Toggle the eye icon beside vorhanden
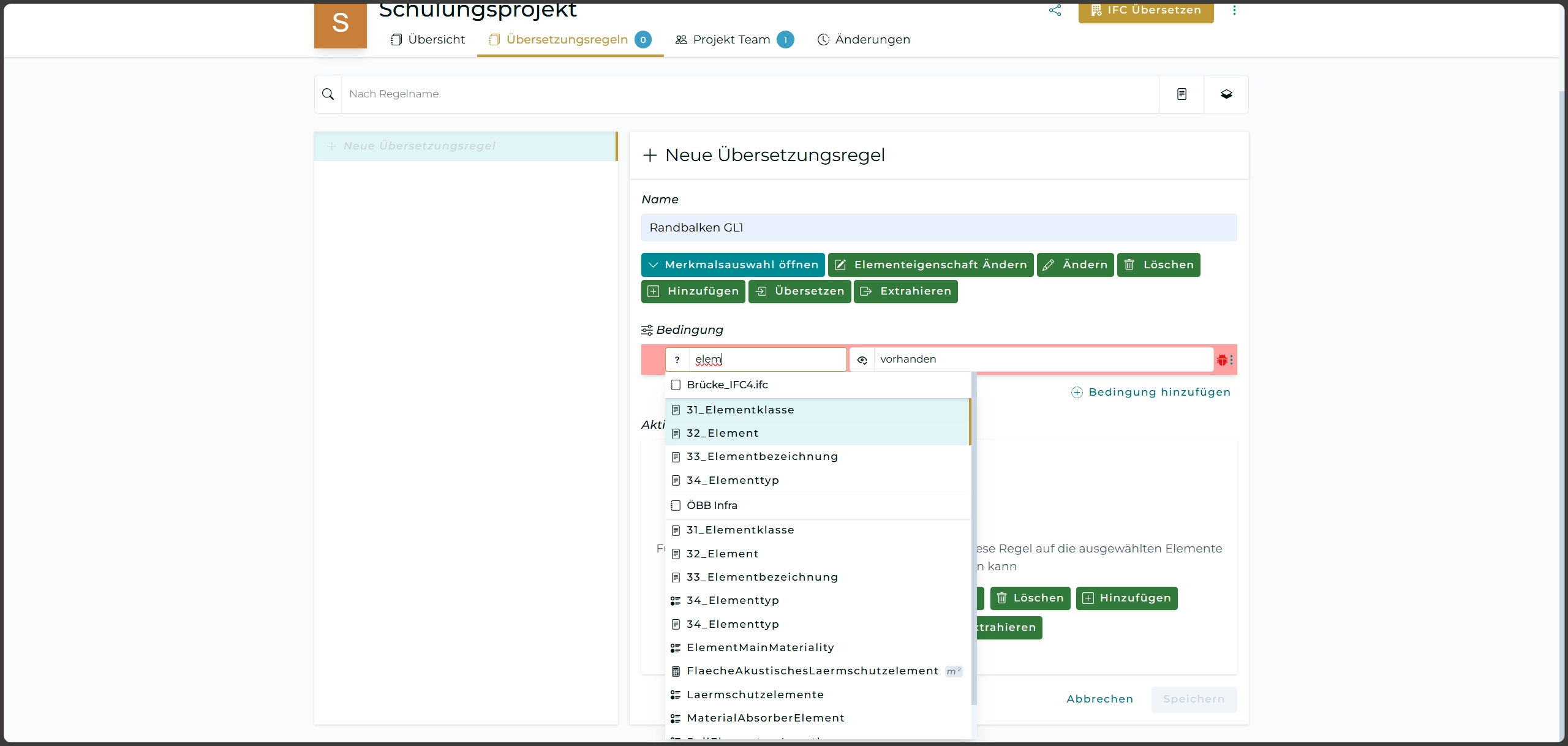1568x746 pixels. (x=862, y=360)
